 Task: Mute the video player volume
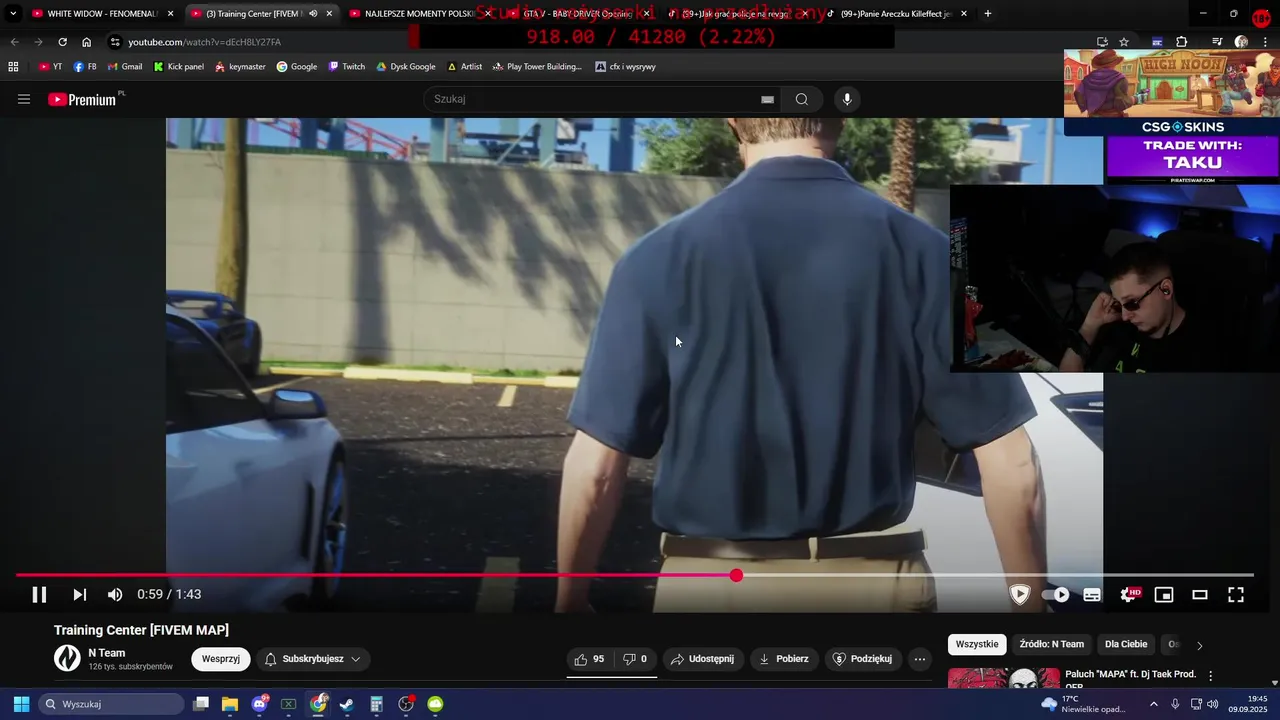115,594
